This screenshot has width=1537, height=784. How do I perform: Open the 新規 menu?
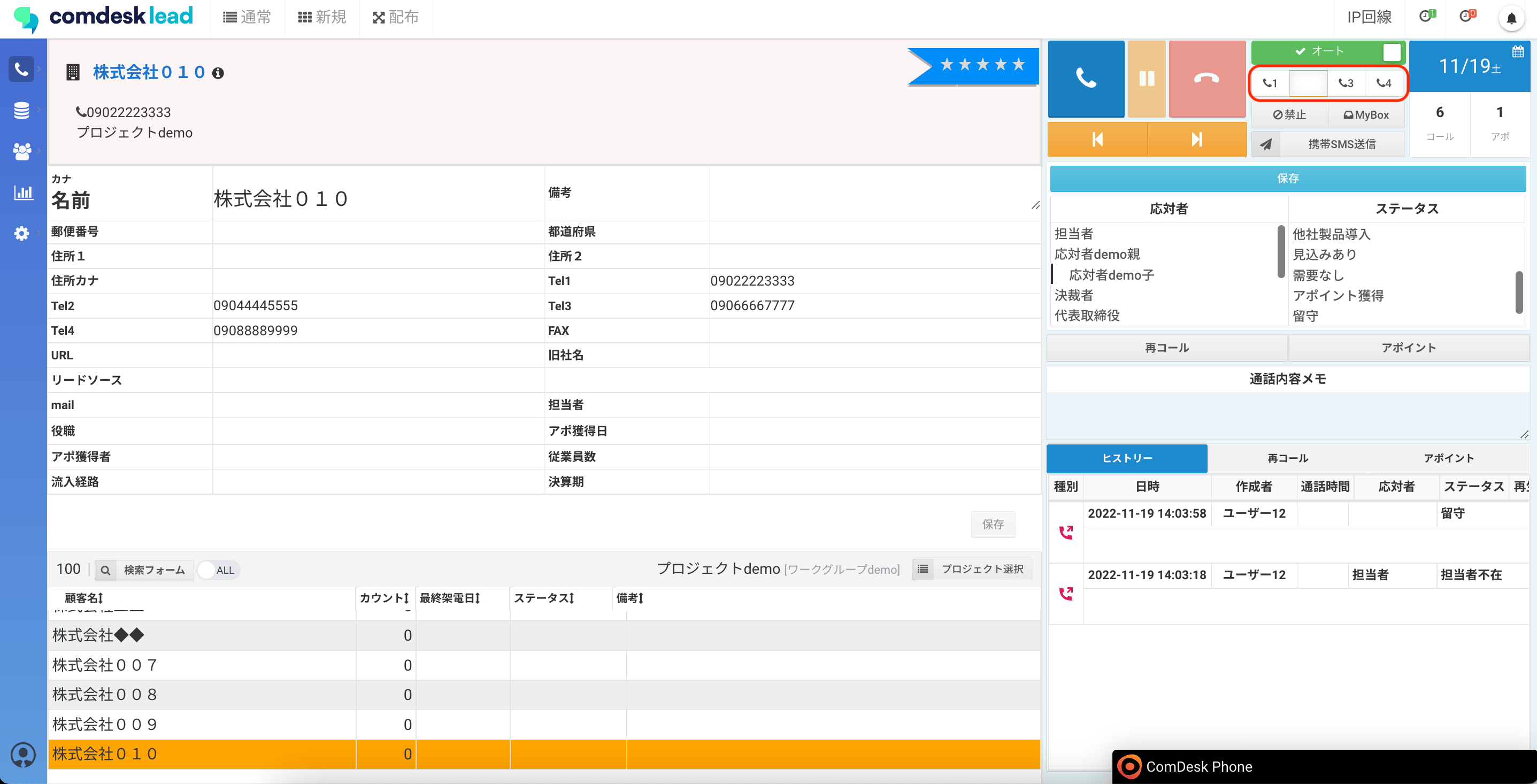322,17
